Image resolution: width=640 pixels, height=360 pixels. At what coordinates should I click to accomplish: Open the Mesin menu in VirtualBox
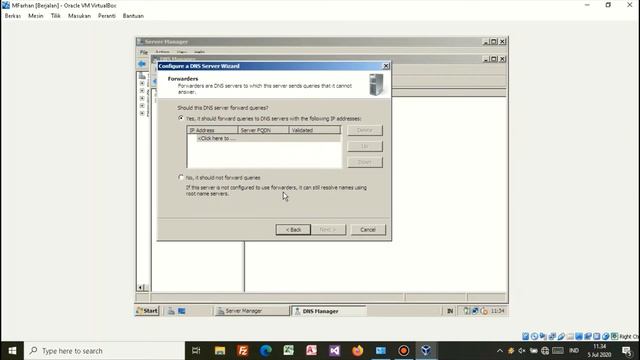click(x=36, y=16)
